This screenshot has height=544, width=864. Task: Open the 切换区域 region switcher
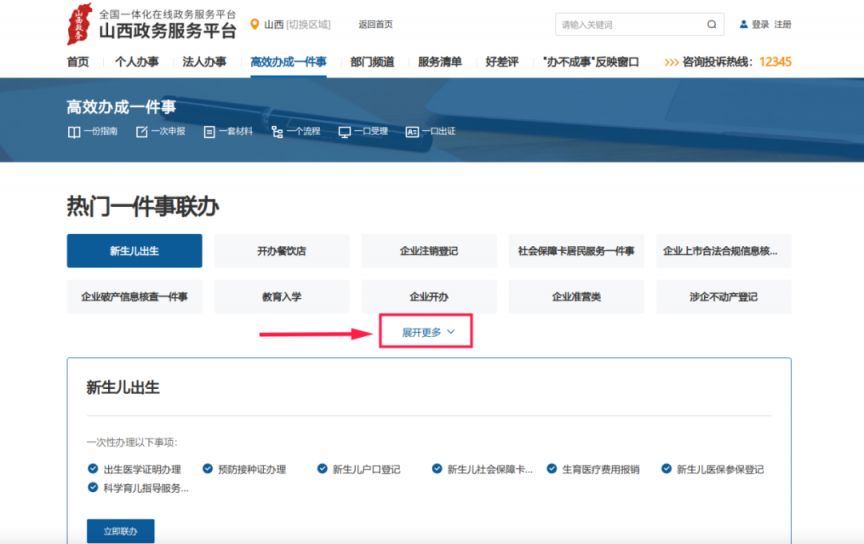[308, 24]
